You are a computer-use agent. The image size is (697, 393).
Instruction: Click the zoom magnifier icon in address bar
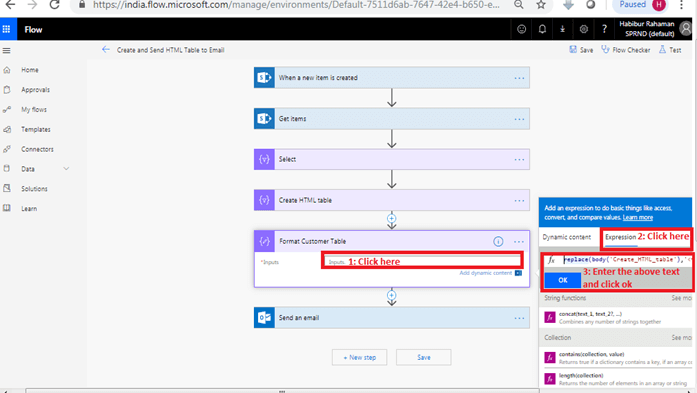pos(518,4)
